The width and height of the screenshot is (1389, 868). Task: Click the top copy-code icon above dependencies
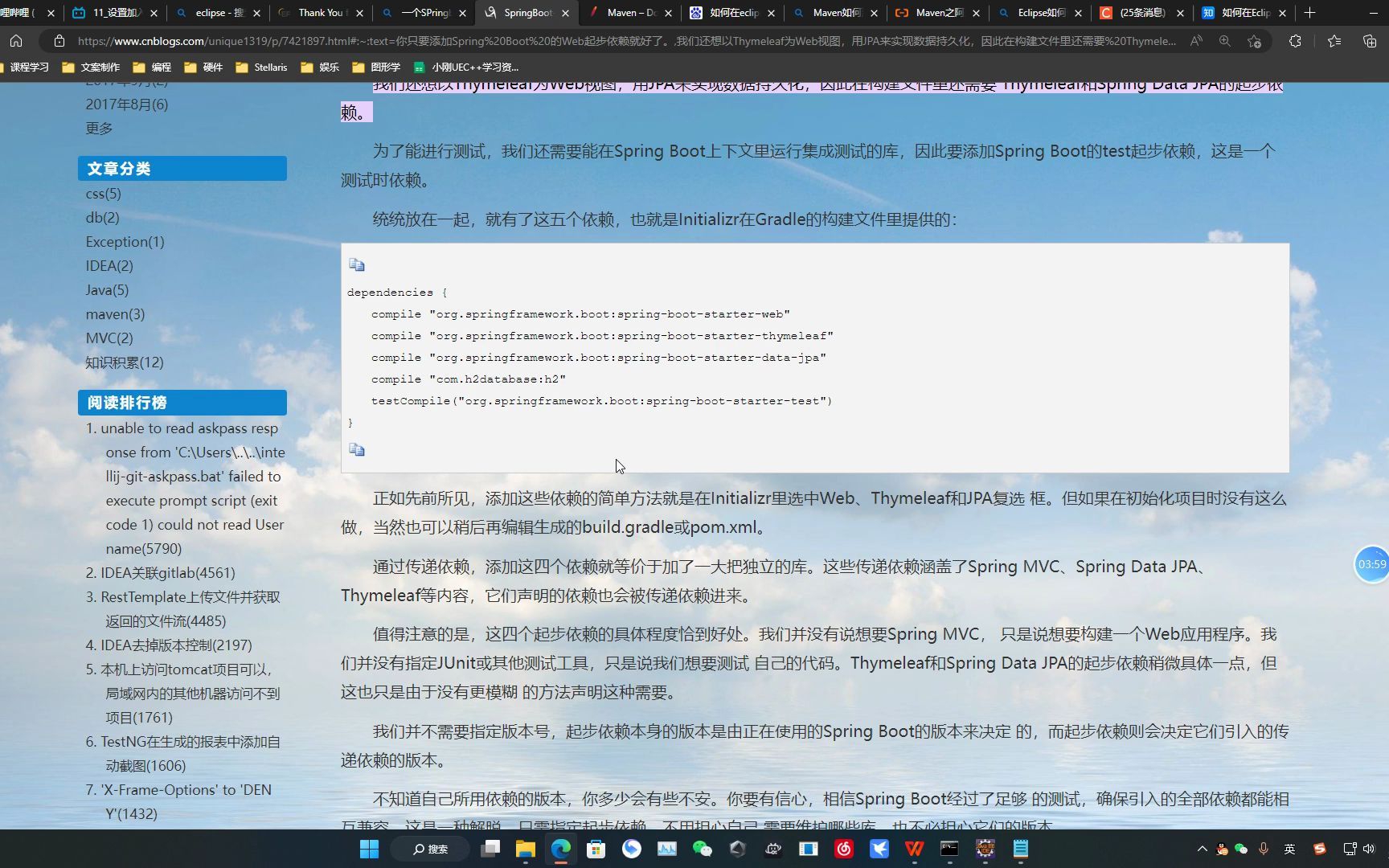click(x=357, y=264)
